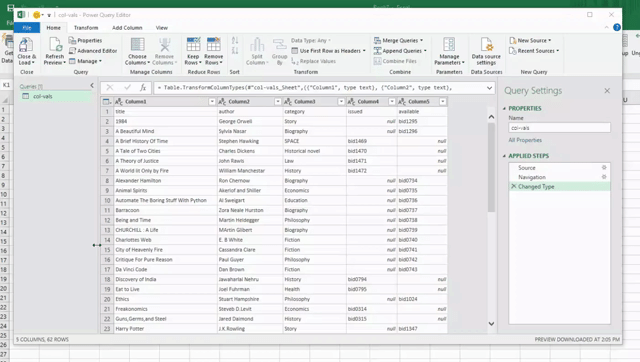640x362 pixels.
Task: Open the Source step settings gear
Action: click(x=604, y=167)
